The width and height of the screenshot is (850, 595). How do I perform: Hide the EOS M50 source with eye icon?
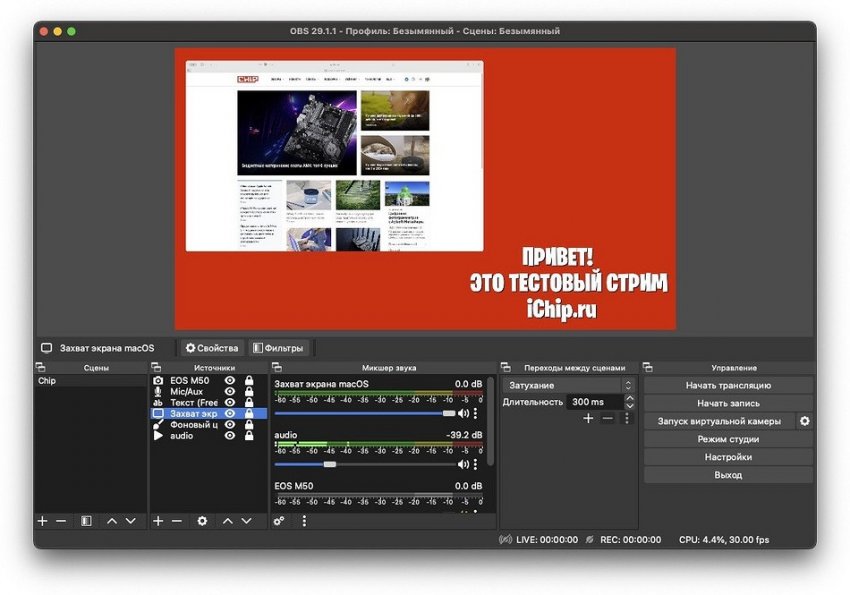230,381
